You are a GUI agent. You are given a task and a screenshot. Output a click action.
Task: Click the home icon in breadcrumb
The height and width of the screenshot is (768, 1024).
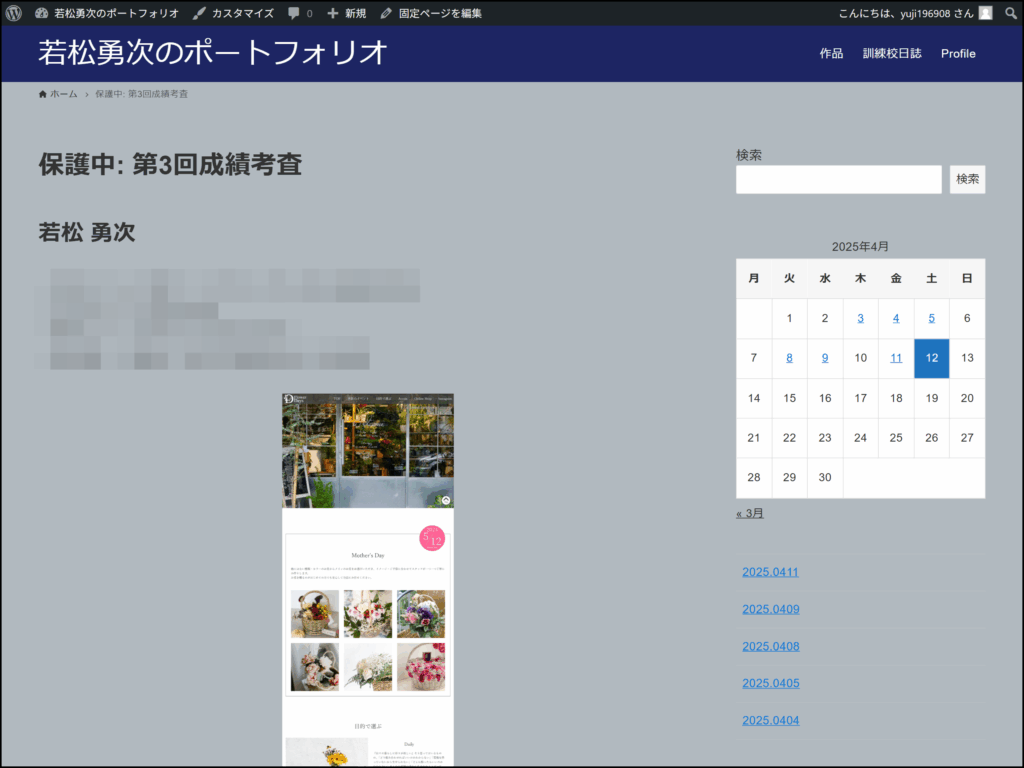(x=42, y=94)
